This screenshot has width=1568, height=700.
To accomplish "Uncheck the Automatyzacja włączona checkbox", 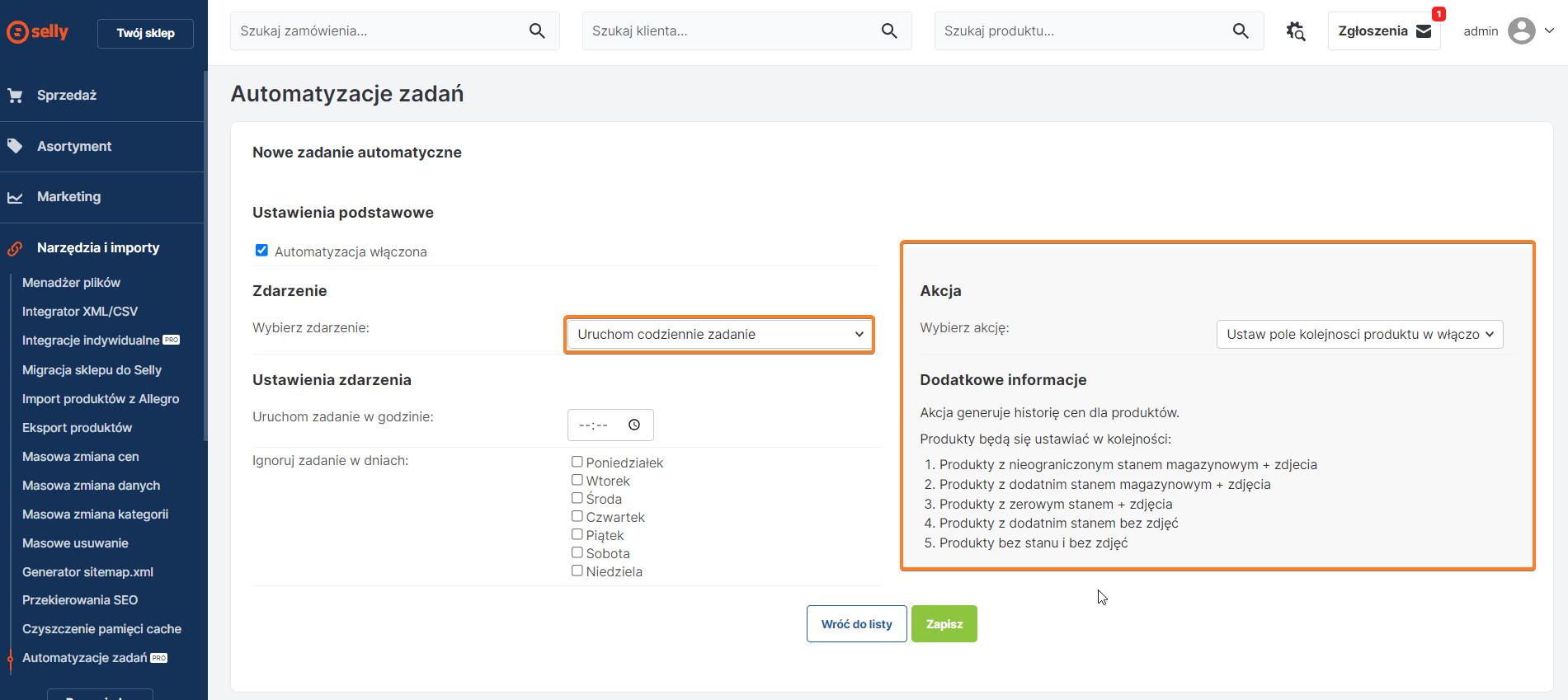I will (261, 251).
